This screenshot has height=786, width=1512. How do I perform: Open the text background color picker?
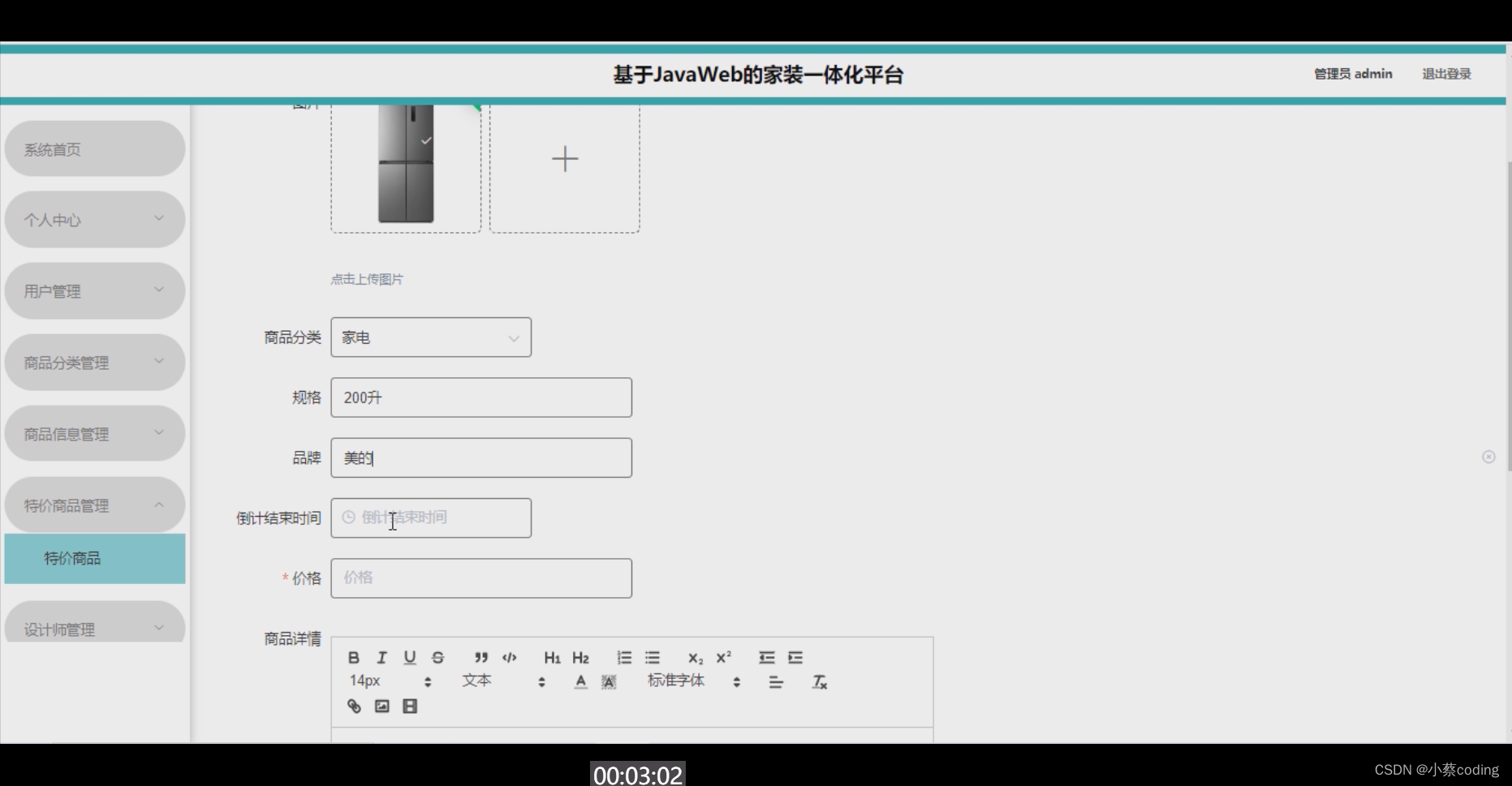[609, 682]
